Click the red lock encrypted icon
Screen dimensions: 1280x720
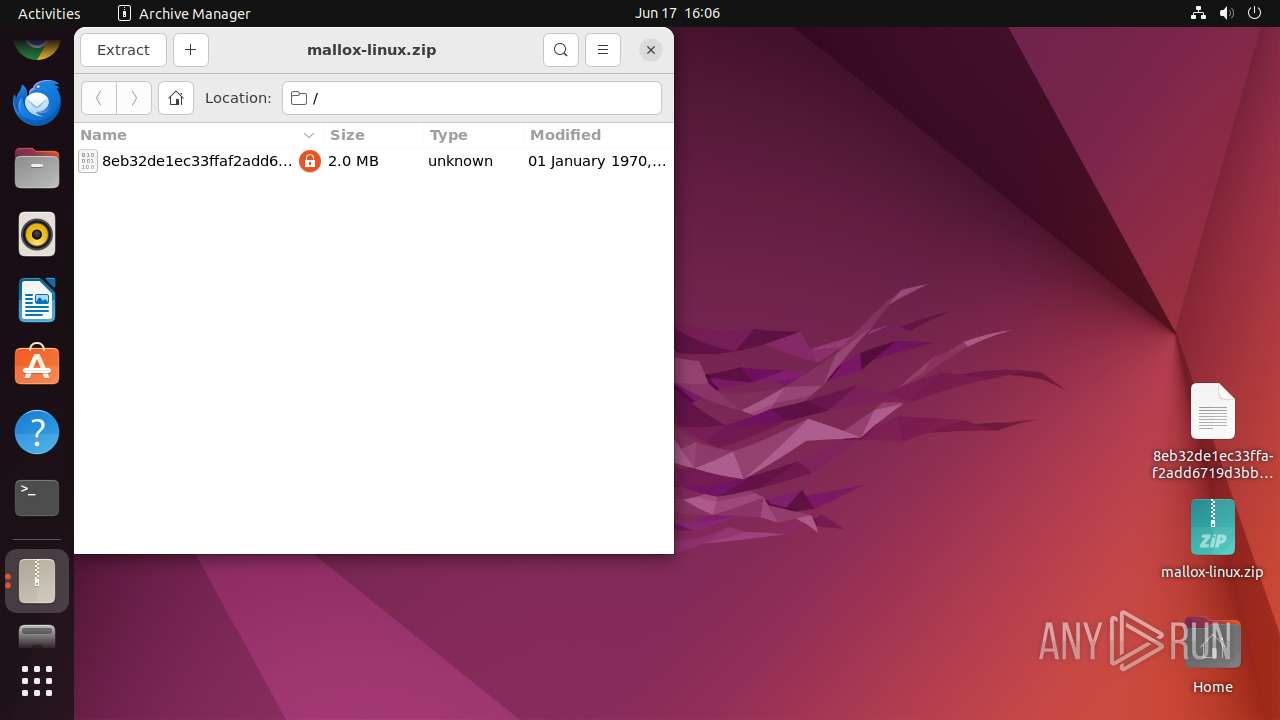point(310,161)
